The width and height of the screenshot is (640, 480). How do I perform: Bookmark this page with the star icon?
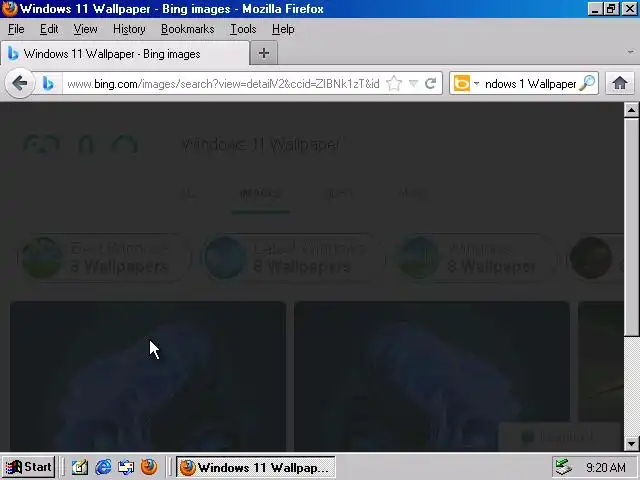pyautogui.click(x=394, y=84)
